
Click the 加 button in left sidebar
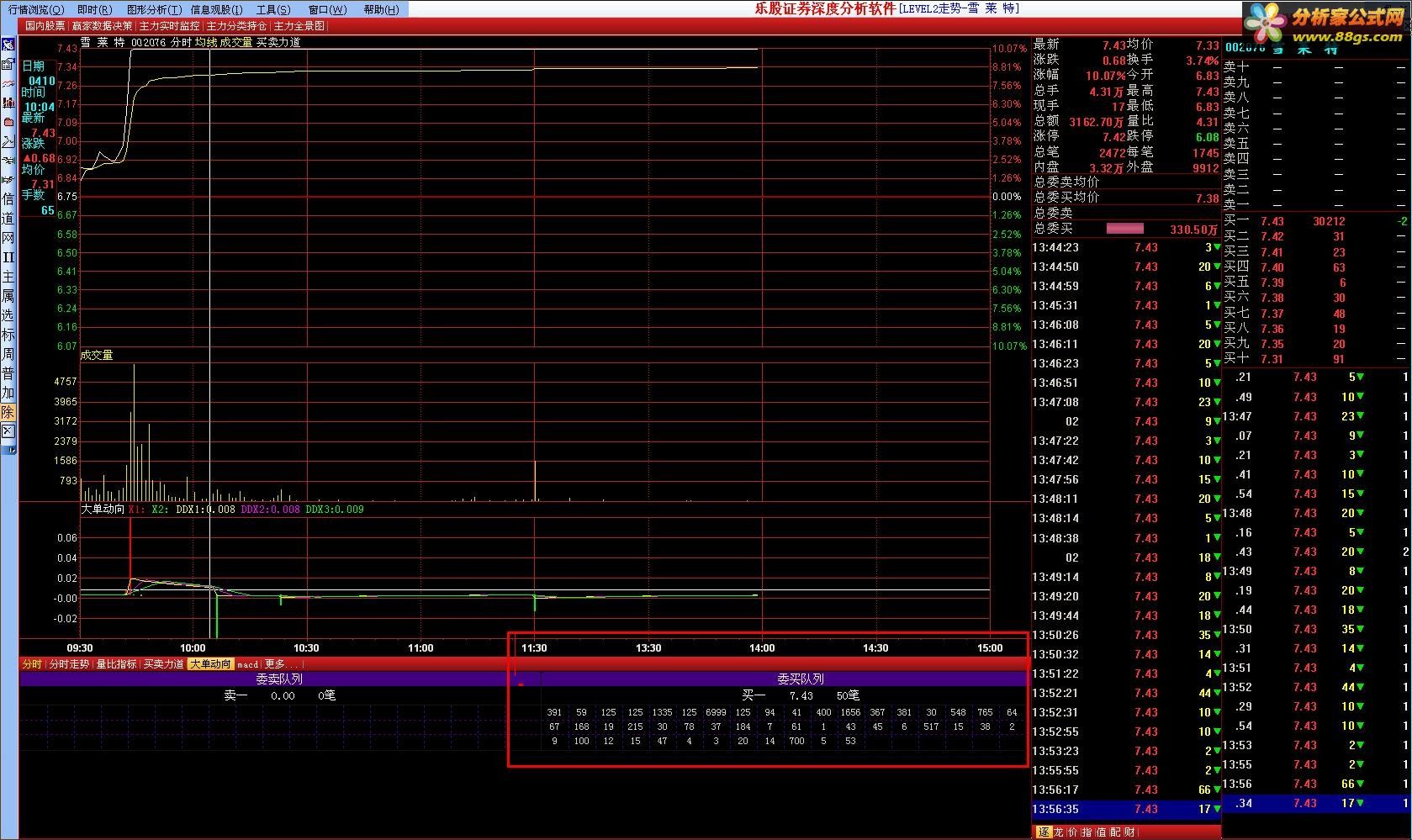(x=8, y=393)
